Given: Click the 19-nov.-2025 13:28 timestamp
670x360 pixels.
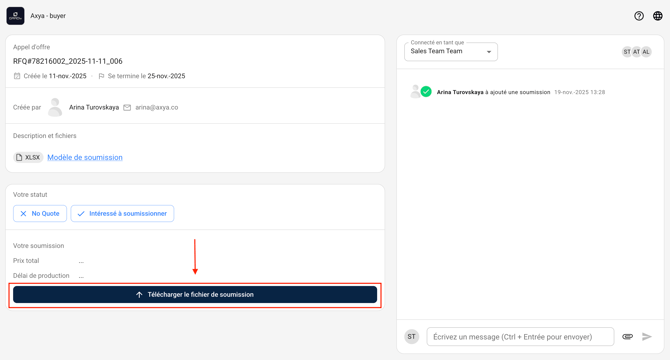Looking at the screenshot, I should pyautogui.click(x=579, y=92).
